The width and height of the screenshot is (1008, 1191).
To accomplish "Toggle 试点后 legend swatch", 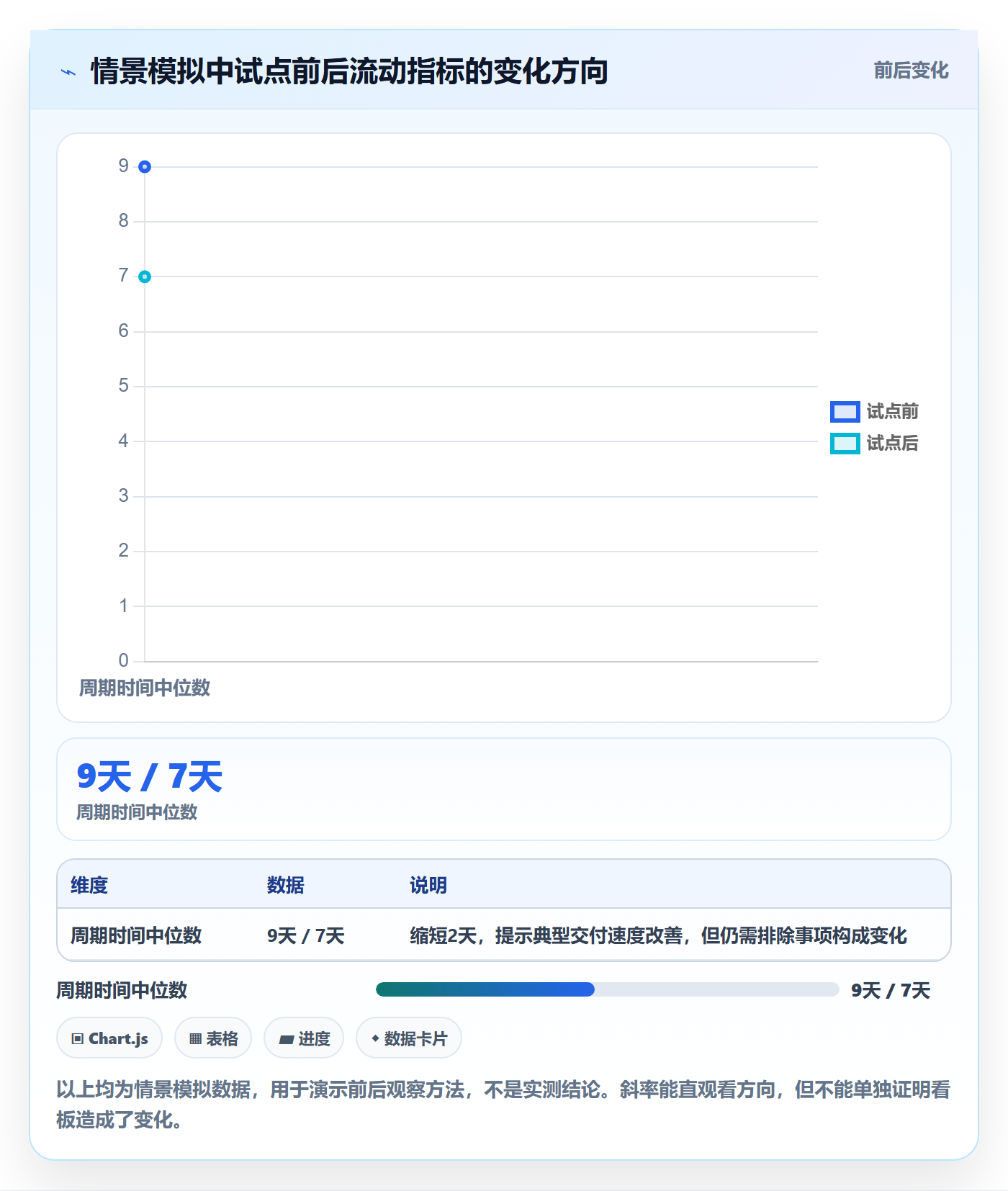I will pyautogui.click(x=845, y=444).
